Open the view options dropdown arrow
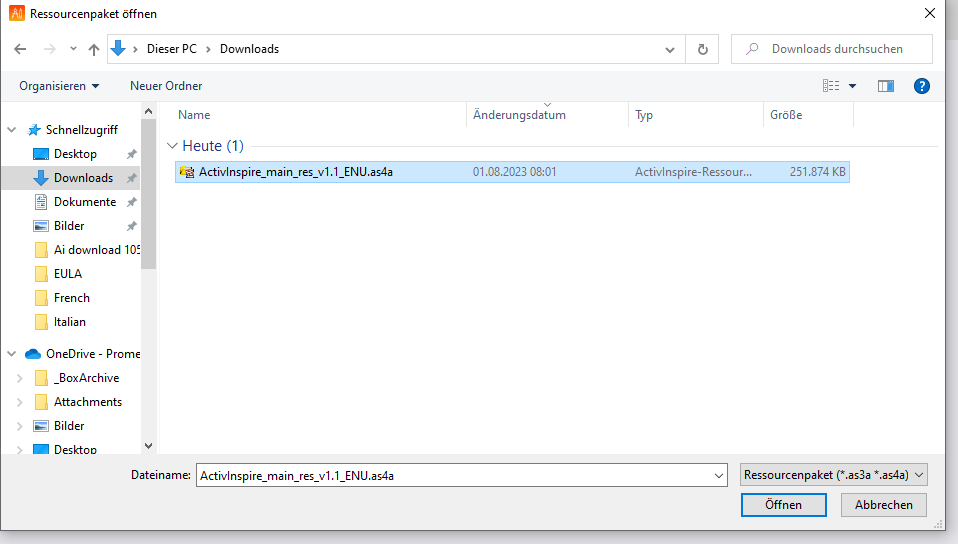The width and height of the screenshot is (958, 544). 853,86
